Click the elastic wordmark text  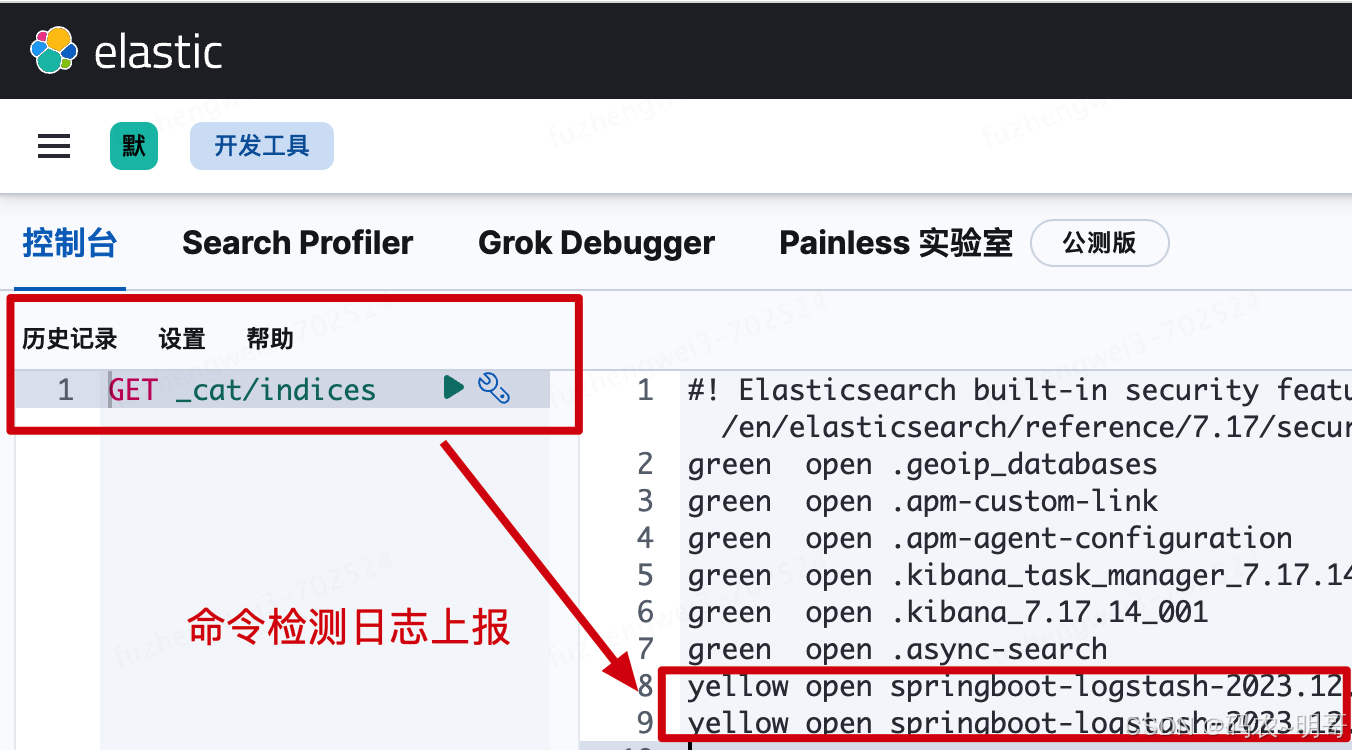(158, 51)
